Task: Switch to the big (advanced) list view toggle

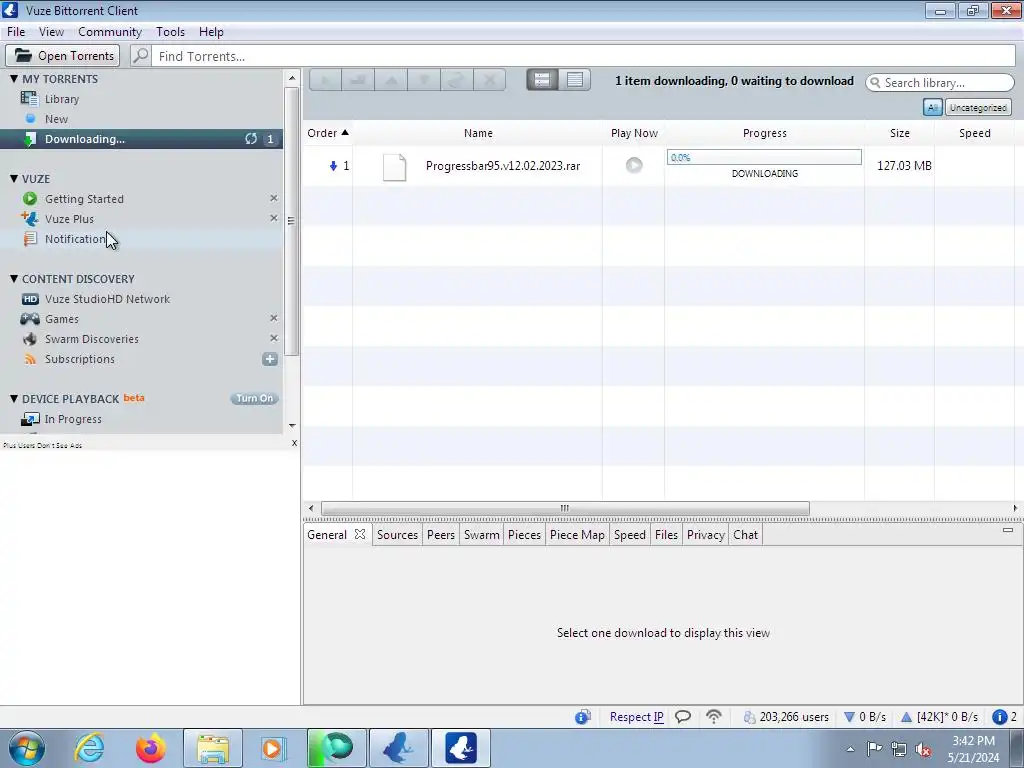Action: pos(542,80)
